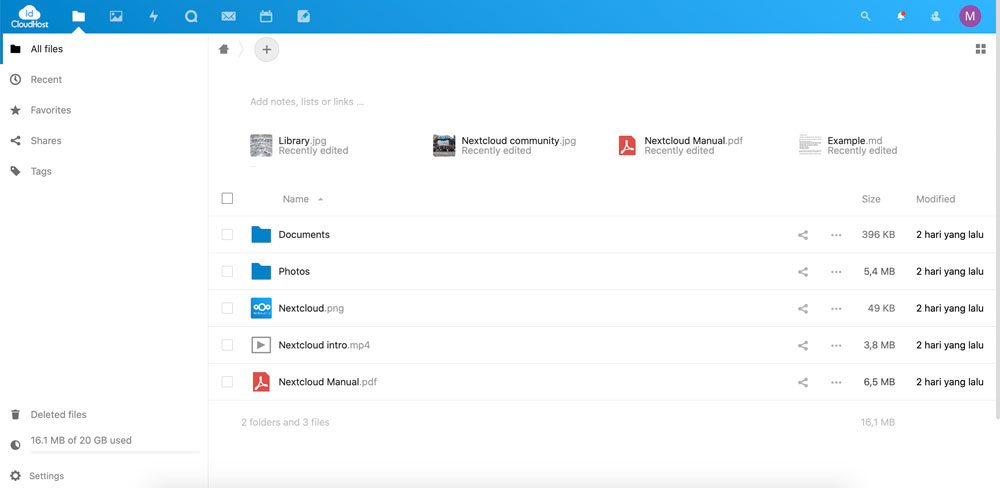
Task: Share the Photos folder
Action: 803,272
